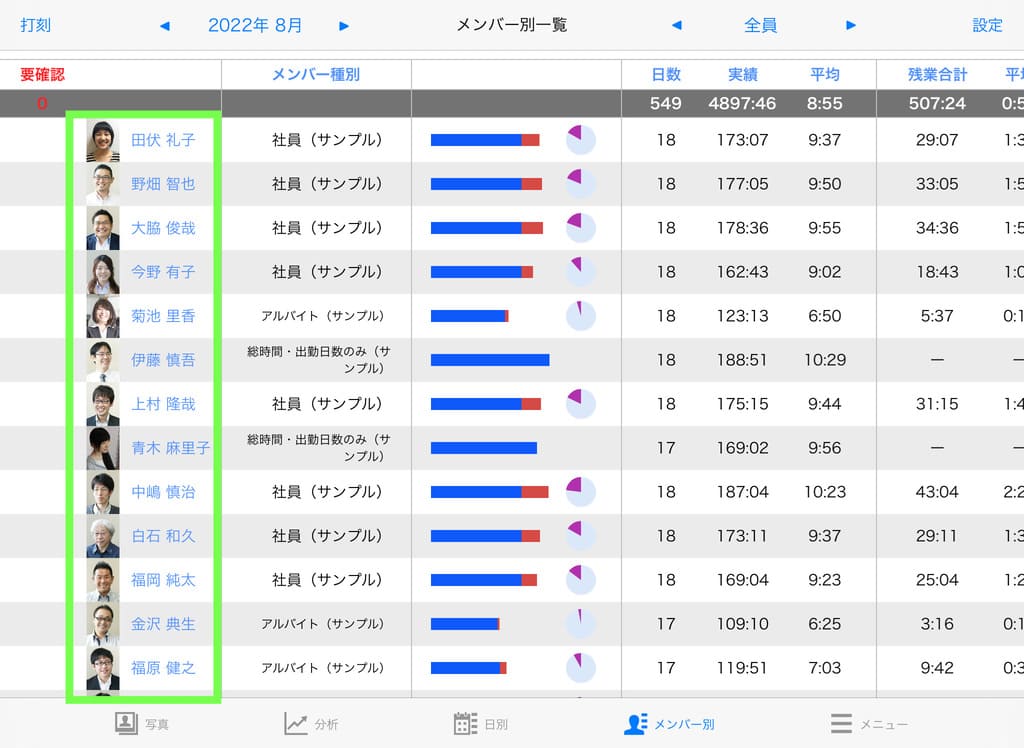
Task: Click the pie chart for 田伏 礼子
Action: tap(580, 140)
